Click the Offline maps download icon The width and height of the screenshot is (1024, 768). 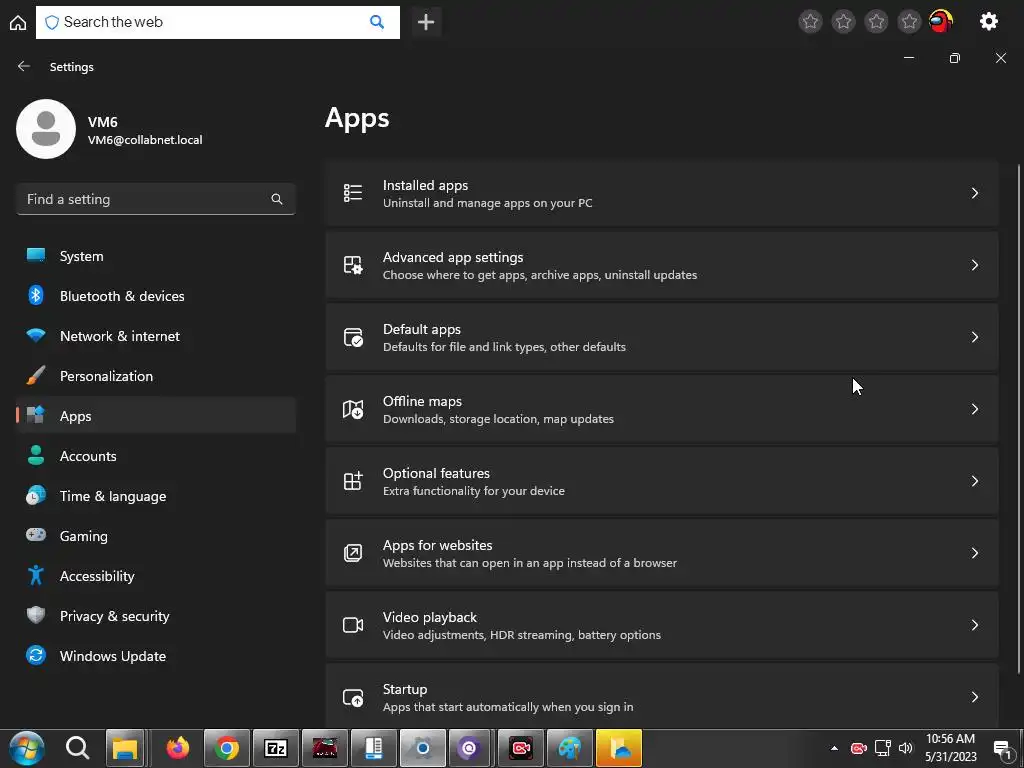[x=353, y=409]
